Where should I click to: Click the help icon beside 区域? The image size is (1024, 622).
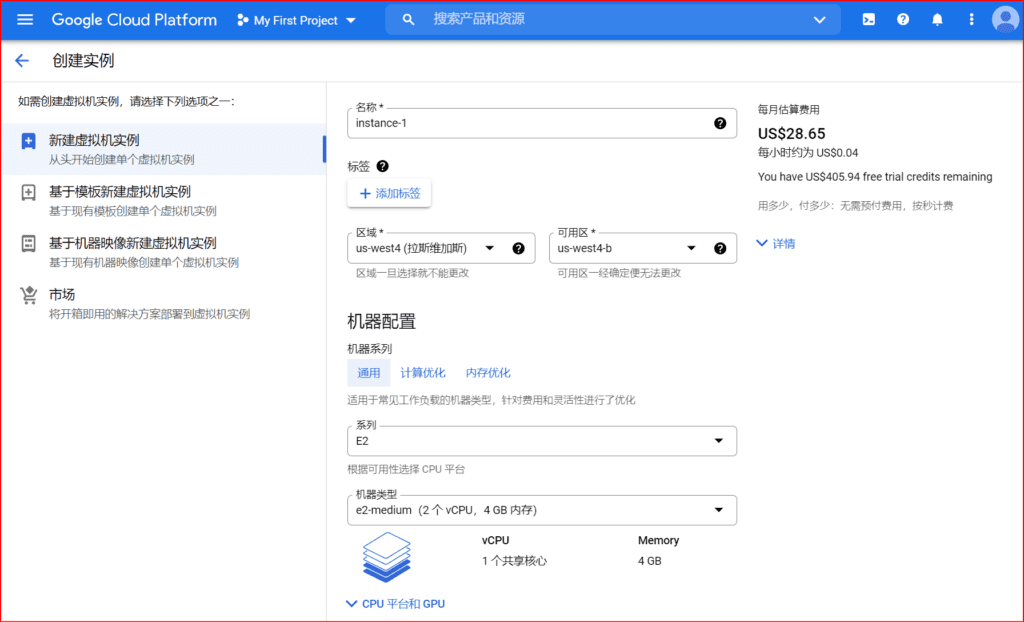tap(517, 247)
